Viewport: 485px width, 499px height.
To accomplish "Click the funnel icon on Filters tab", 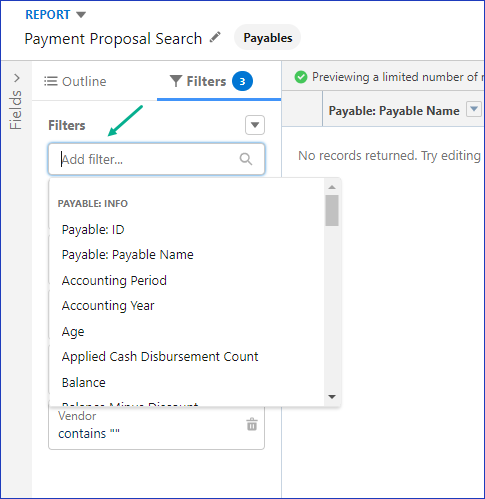I will pos(176,81).
